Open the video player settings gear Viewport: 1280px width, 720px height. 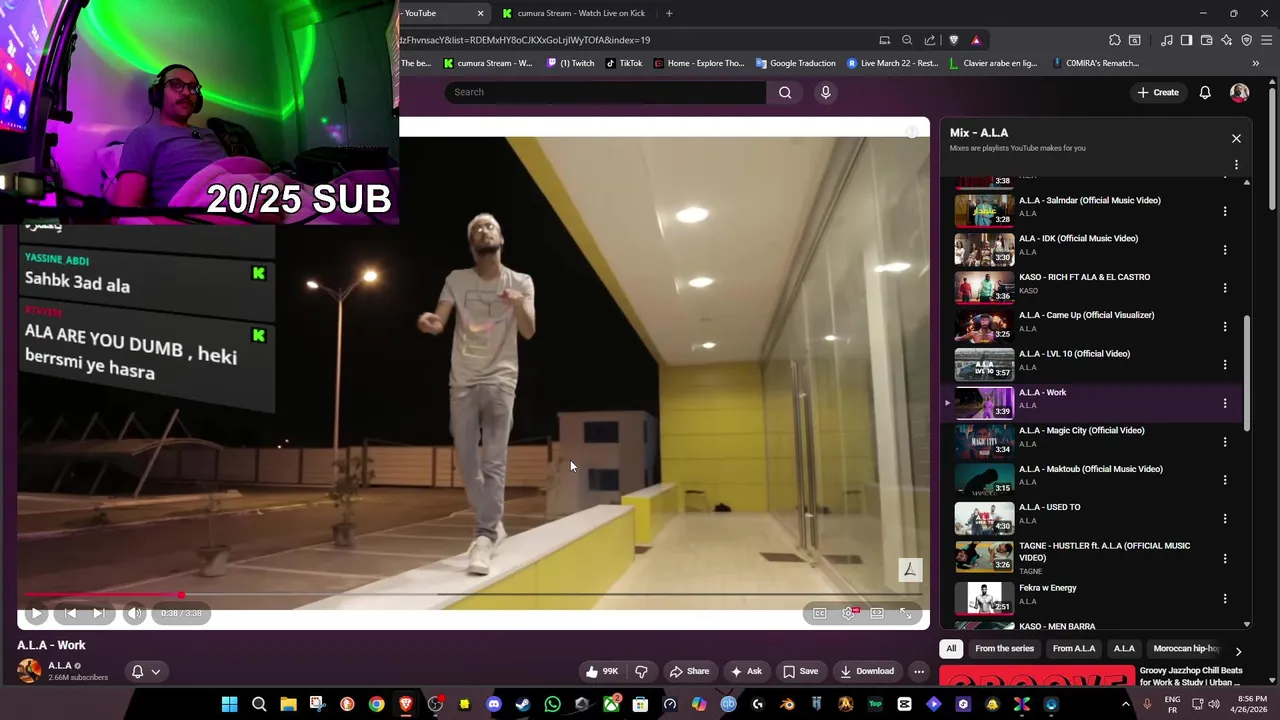[849, 613]
